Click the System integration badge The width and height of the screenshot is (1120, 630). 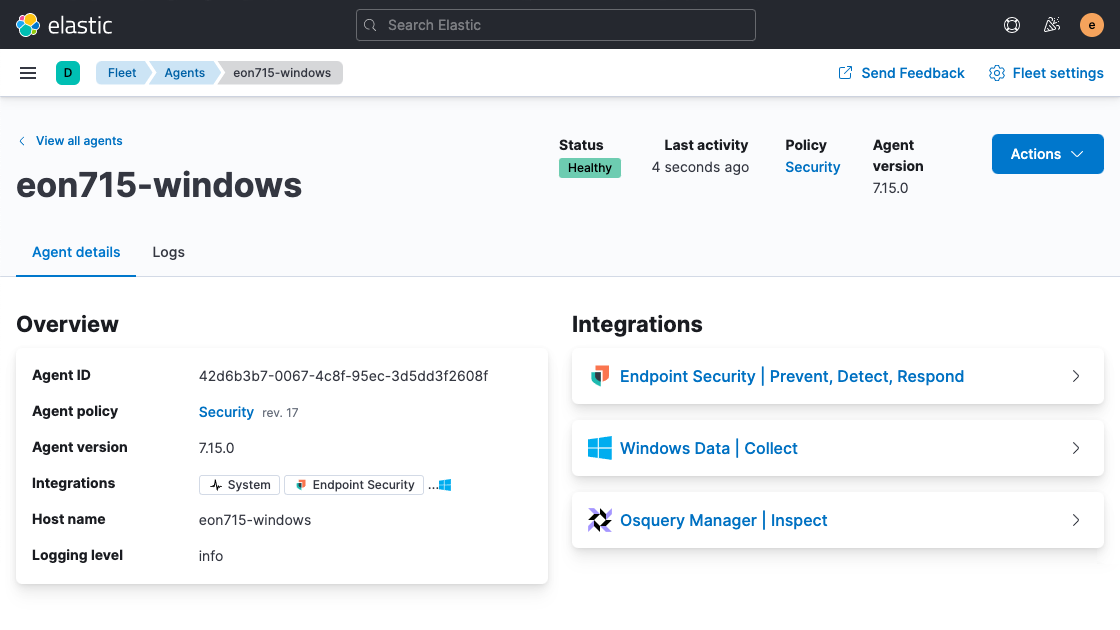click(x=240, y=485)
